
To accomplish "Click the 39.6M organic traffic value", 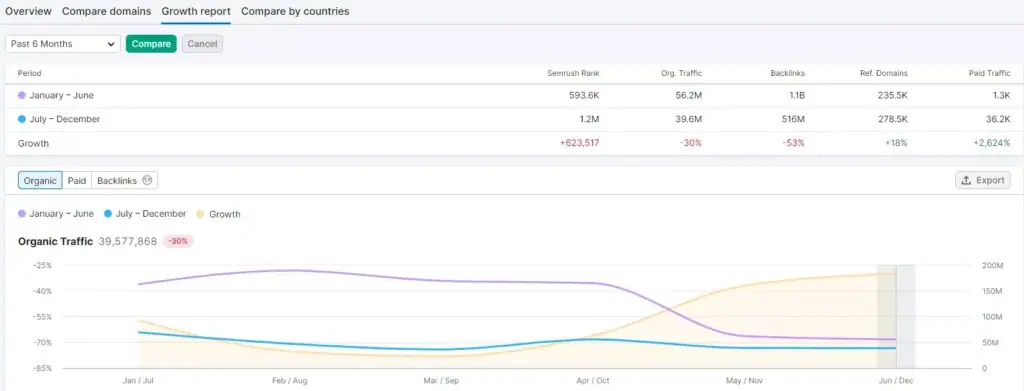I will 688,119.
